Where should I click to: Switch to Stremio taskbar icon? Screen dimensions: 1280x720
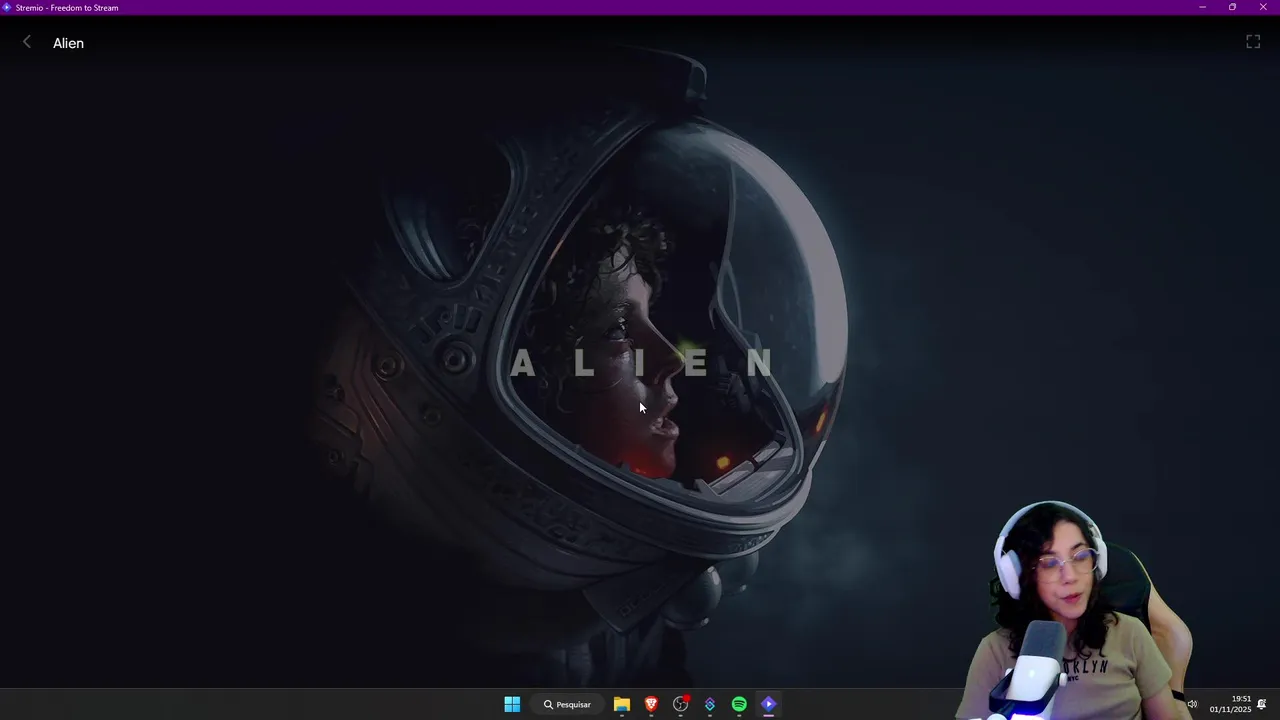click(768, 704)
